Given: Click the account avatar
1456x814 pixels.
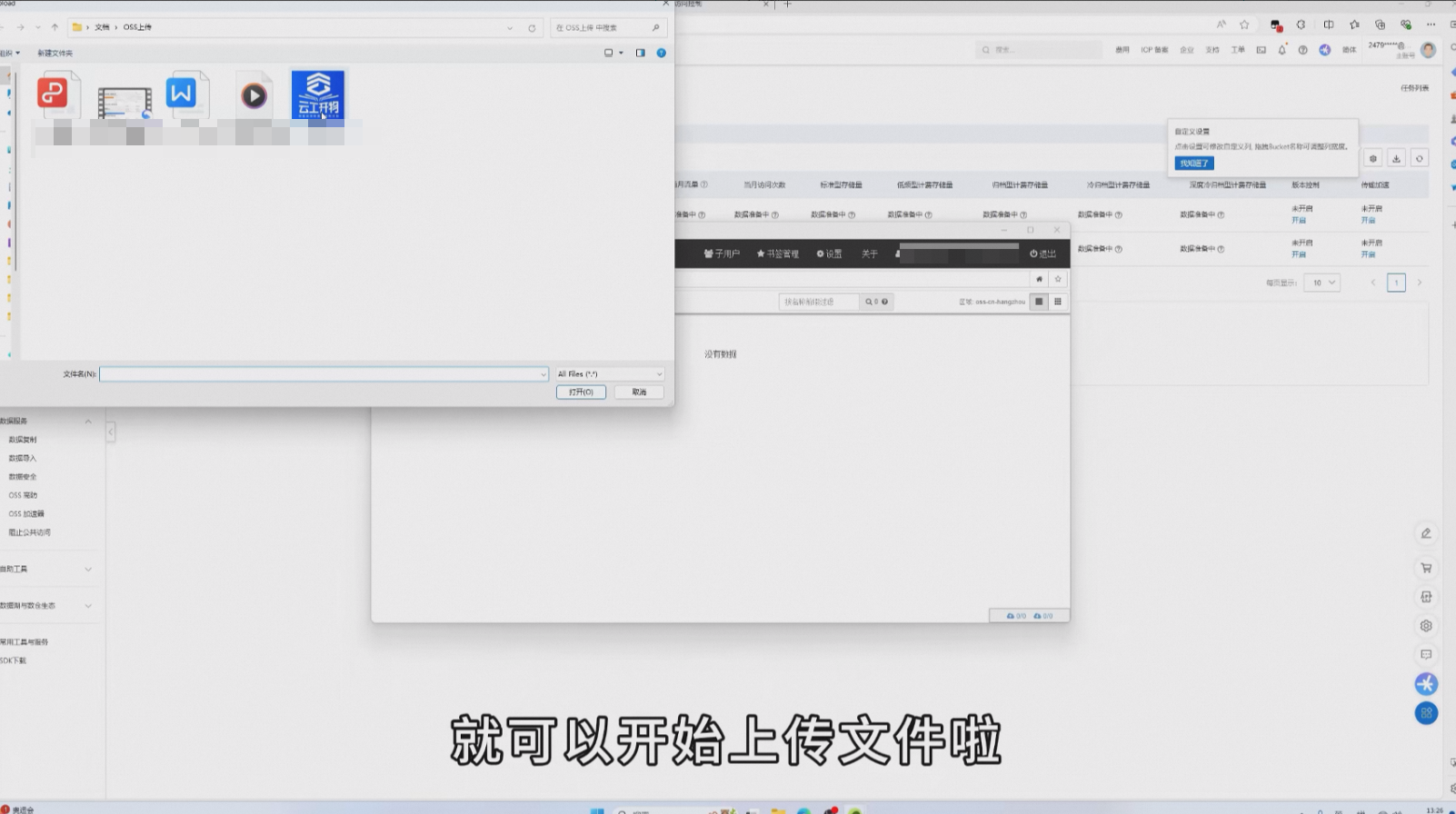Looking at the screenshot, I should (1429, 50).
